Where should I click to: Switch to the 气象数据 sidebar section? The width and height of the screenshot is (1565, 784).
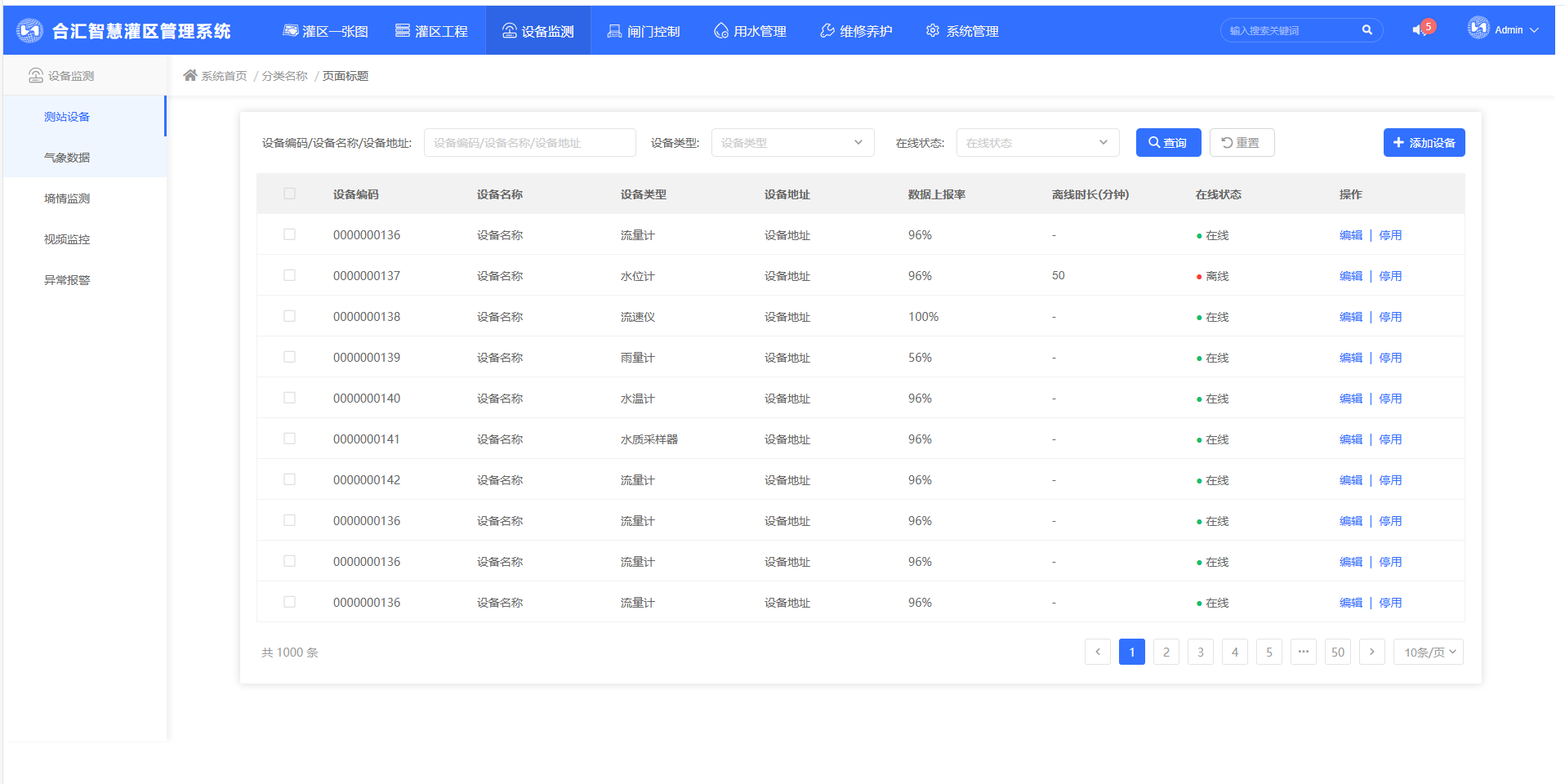click(x=68, y=157)
